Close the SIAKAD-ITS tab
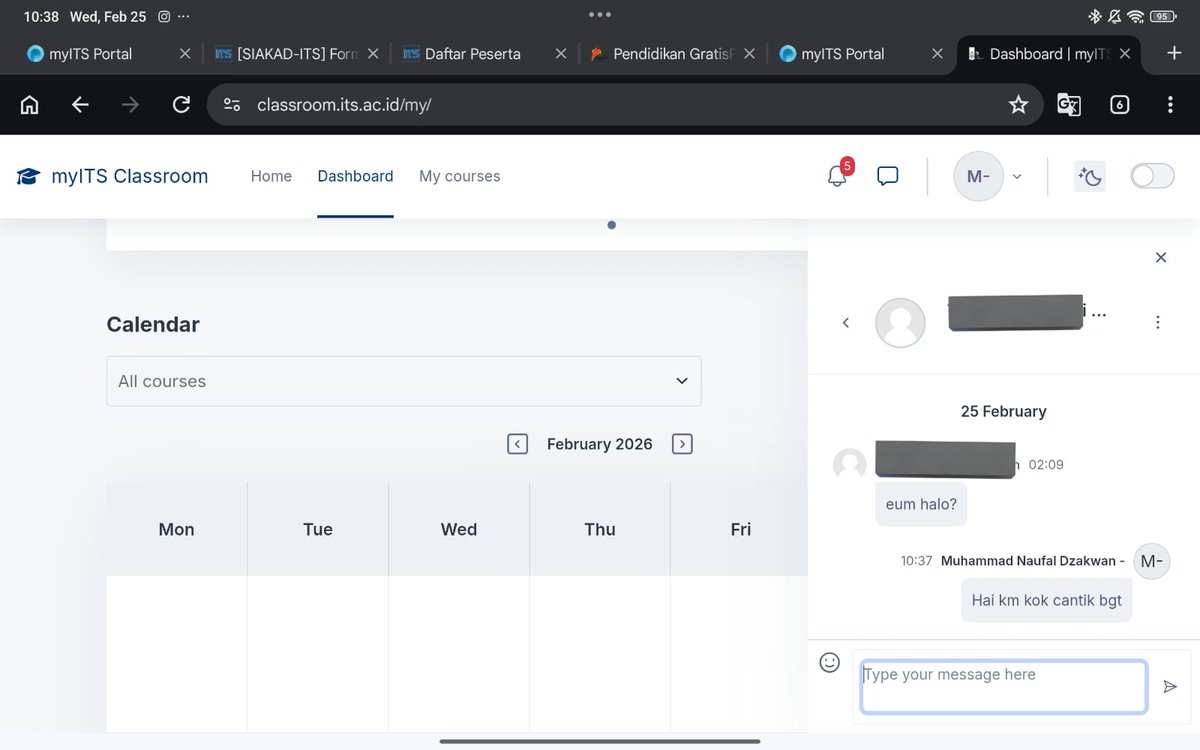The width and height of the screenshot is (1200, 750). pyautogui.click(x=373, y=54)
